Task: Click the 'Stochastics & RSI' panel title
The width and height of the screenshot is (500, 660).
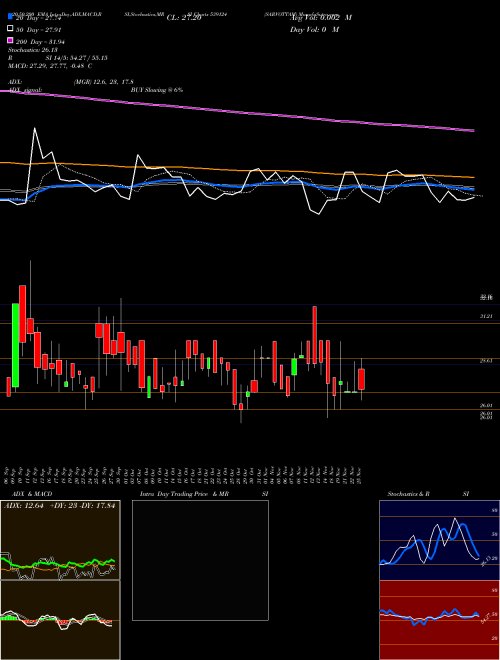Action: (428, 494)
